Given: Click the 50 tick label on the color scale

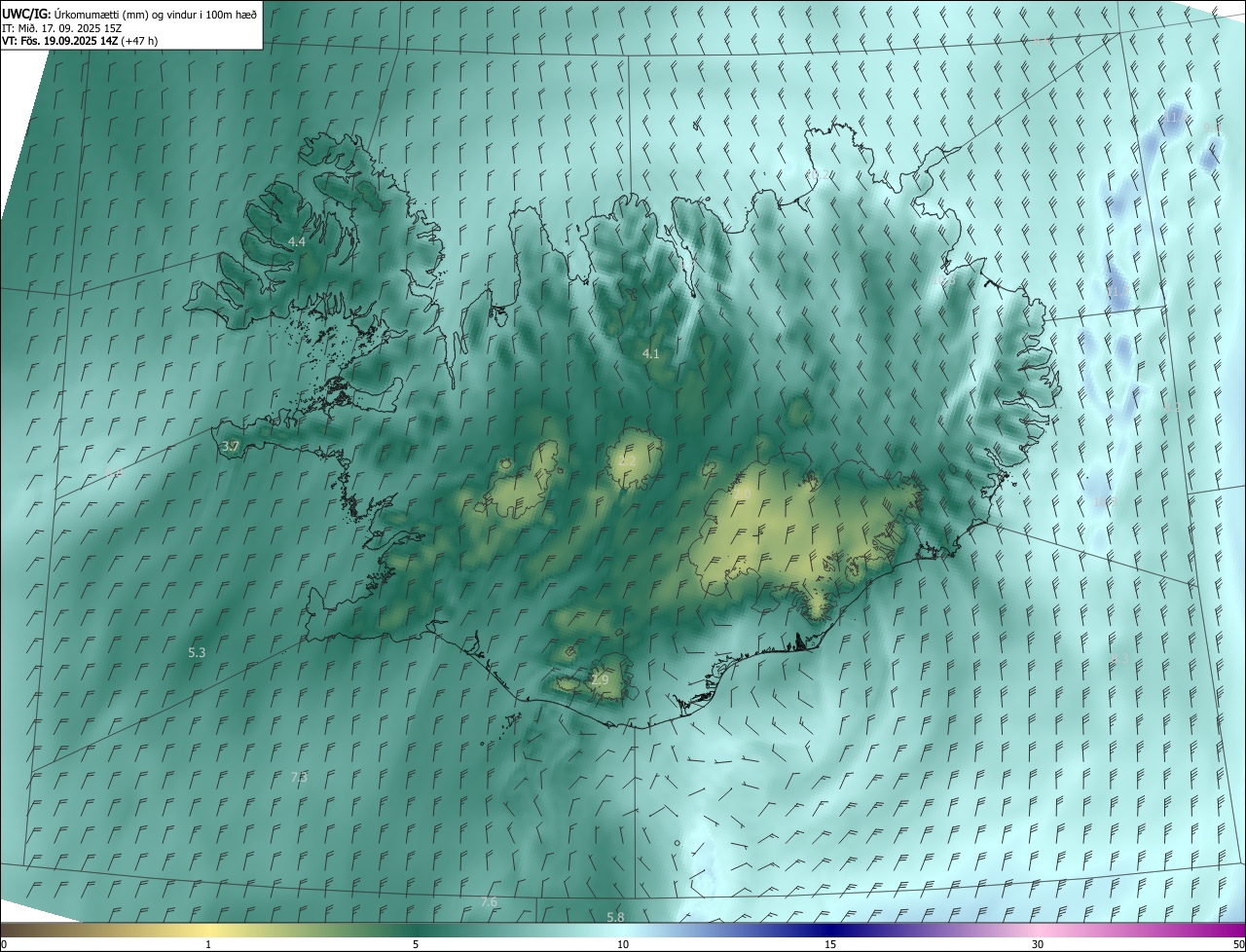Looking at the screenshot, I should (1238, 944).
